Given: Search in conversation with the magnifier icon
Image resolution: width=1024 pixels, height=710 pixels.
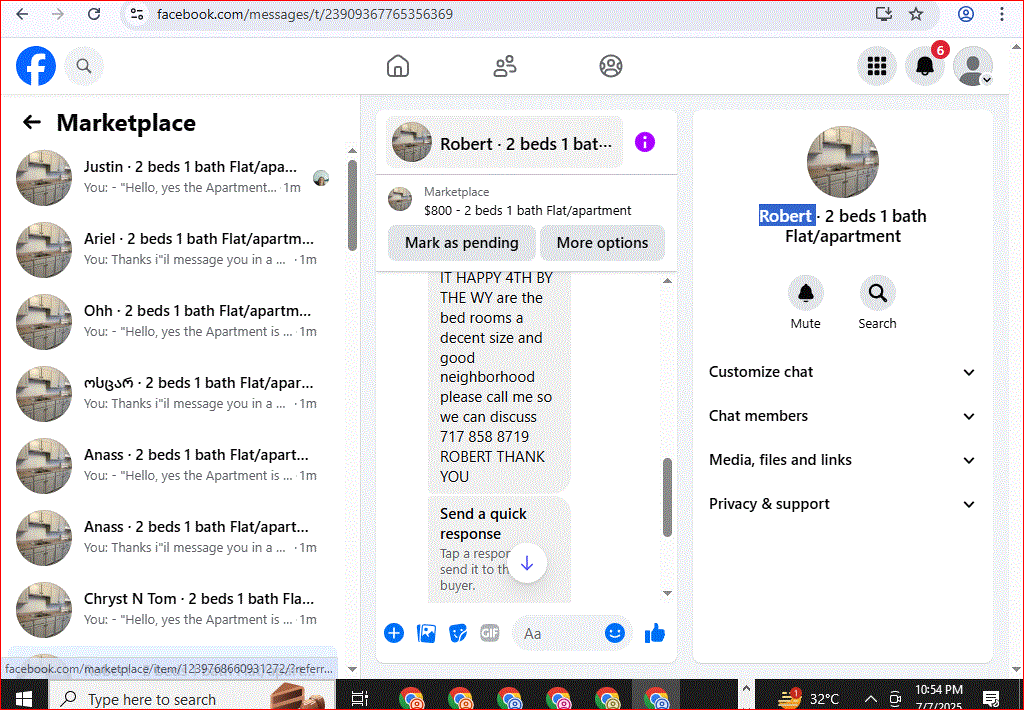Looking at the screenshot, I should tap(878, 293).
